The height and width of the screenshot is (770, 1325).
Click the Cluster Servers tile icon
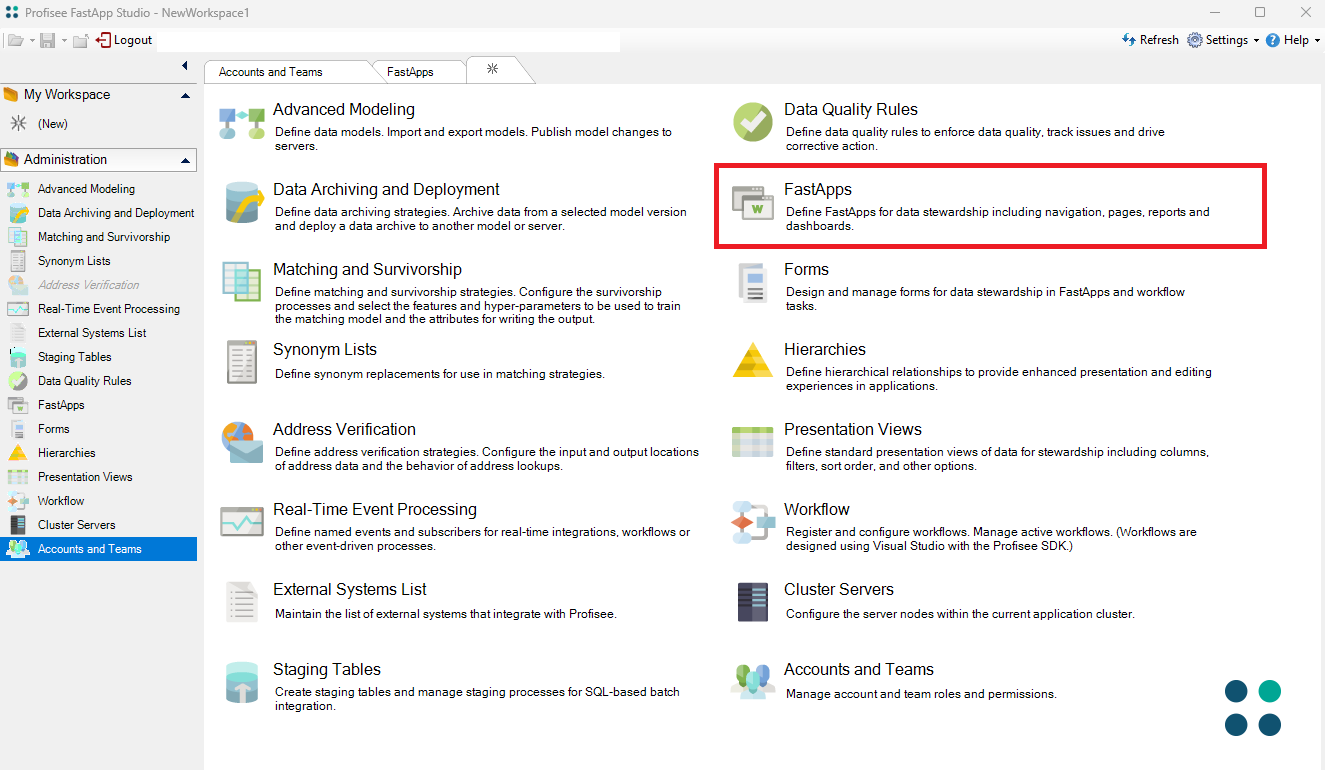pyautogui.click(x=753, y=602)
